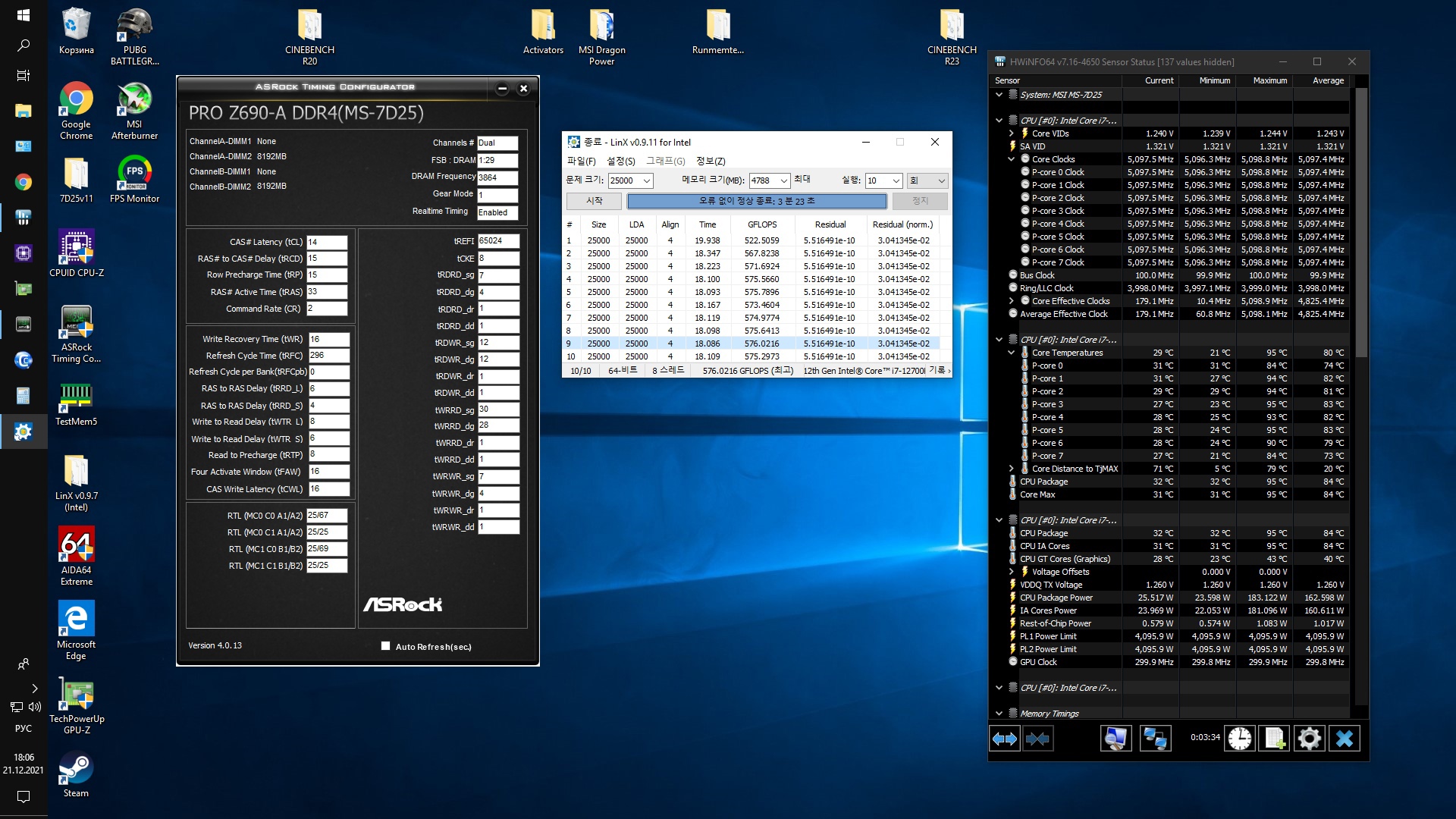Expand Core VIDs sensor node
1456x819 pixels.
pos(1011,133)
